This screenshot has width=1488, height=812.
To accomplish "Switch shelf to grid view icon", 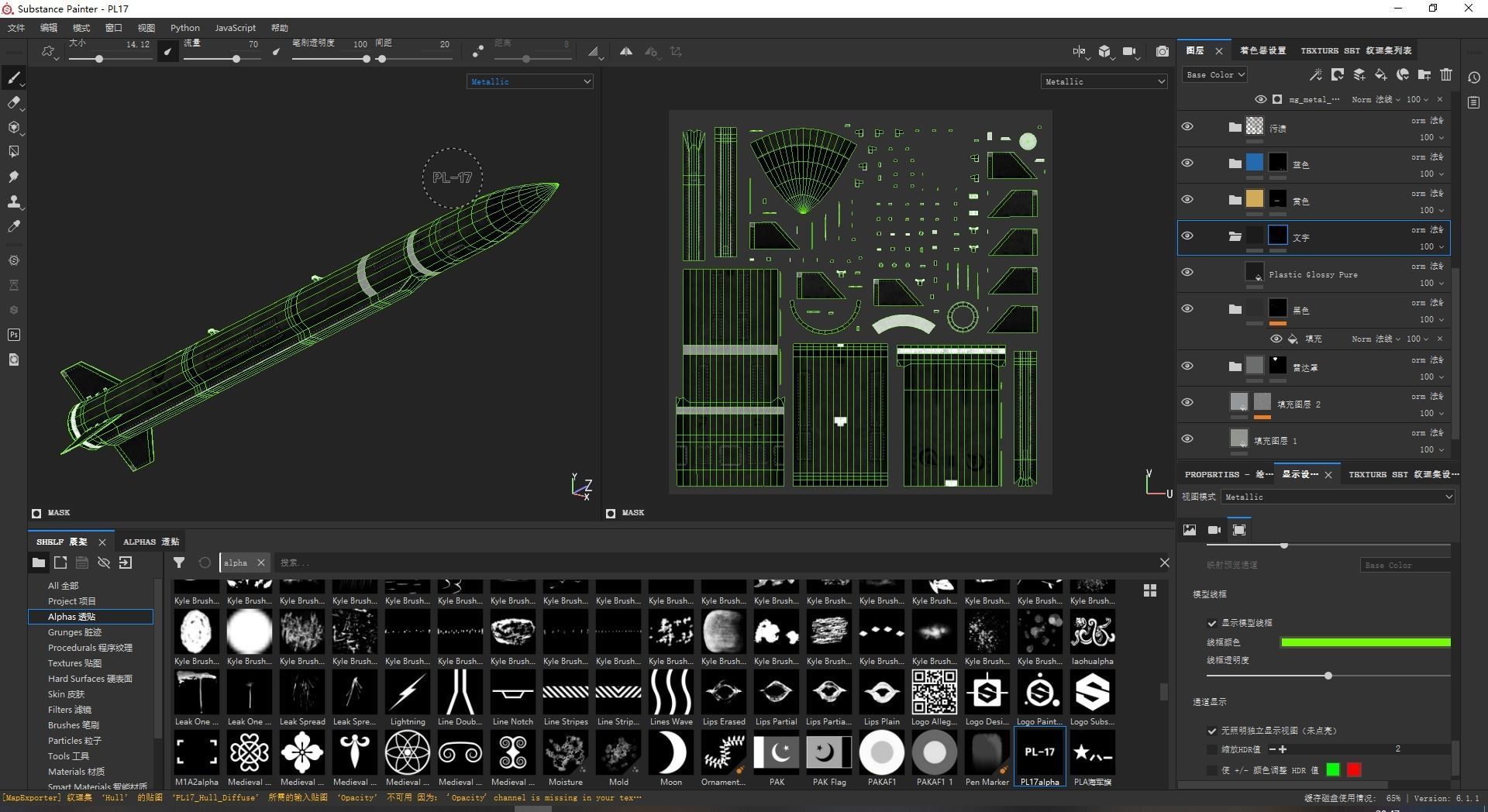I will (x=1150, y=590).
